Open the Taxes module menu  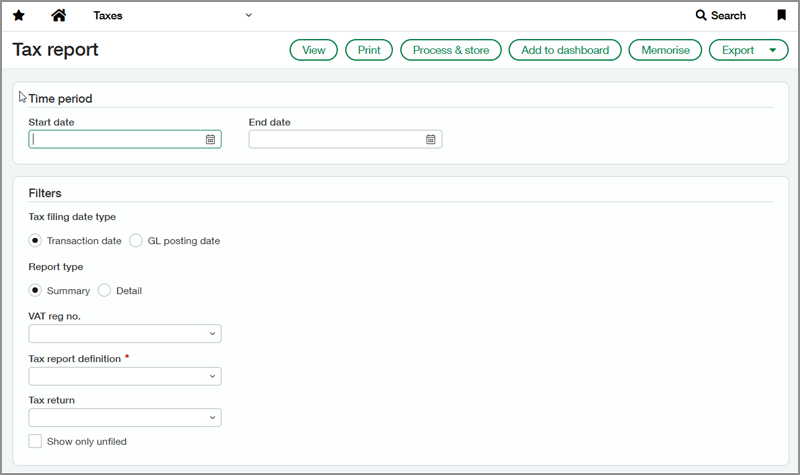172,16
